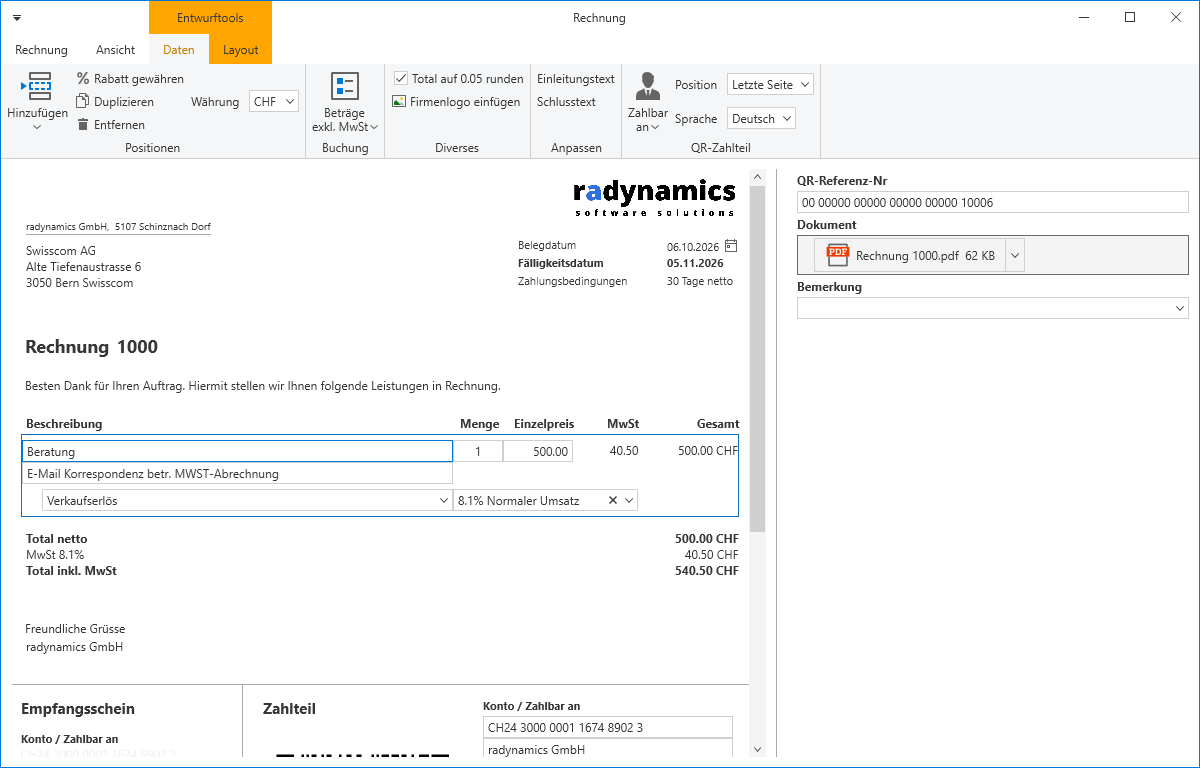
Task: Switch to the Layout tab
Action: tap(240, 50)
